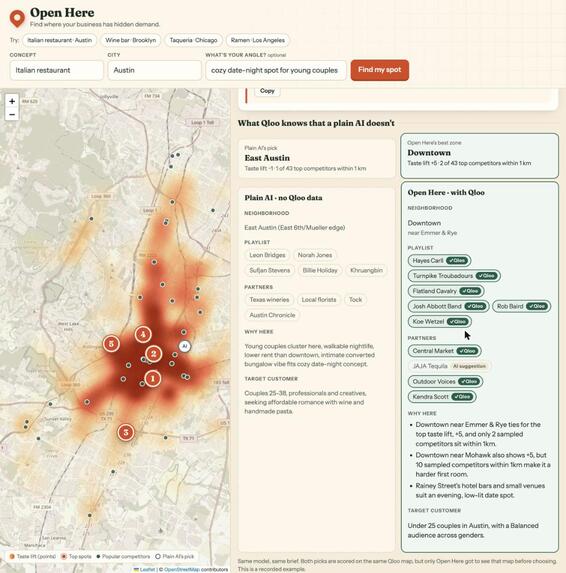Try the Wine bar · Brooklyn example
Screen dimensions: 566x573
130,40
